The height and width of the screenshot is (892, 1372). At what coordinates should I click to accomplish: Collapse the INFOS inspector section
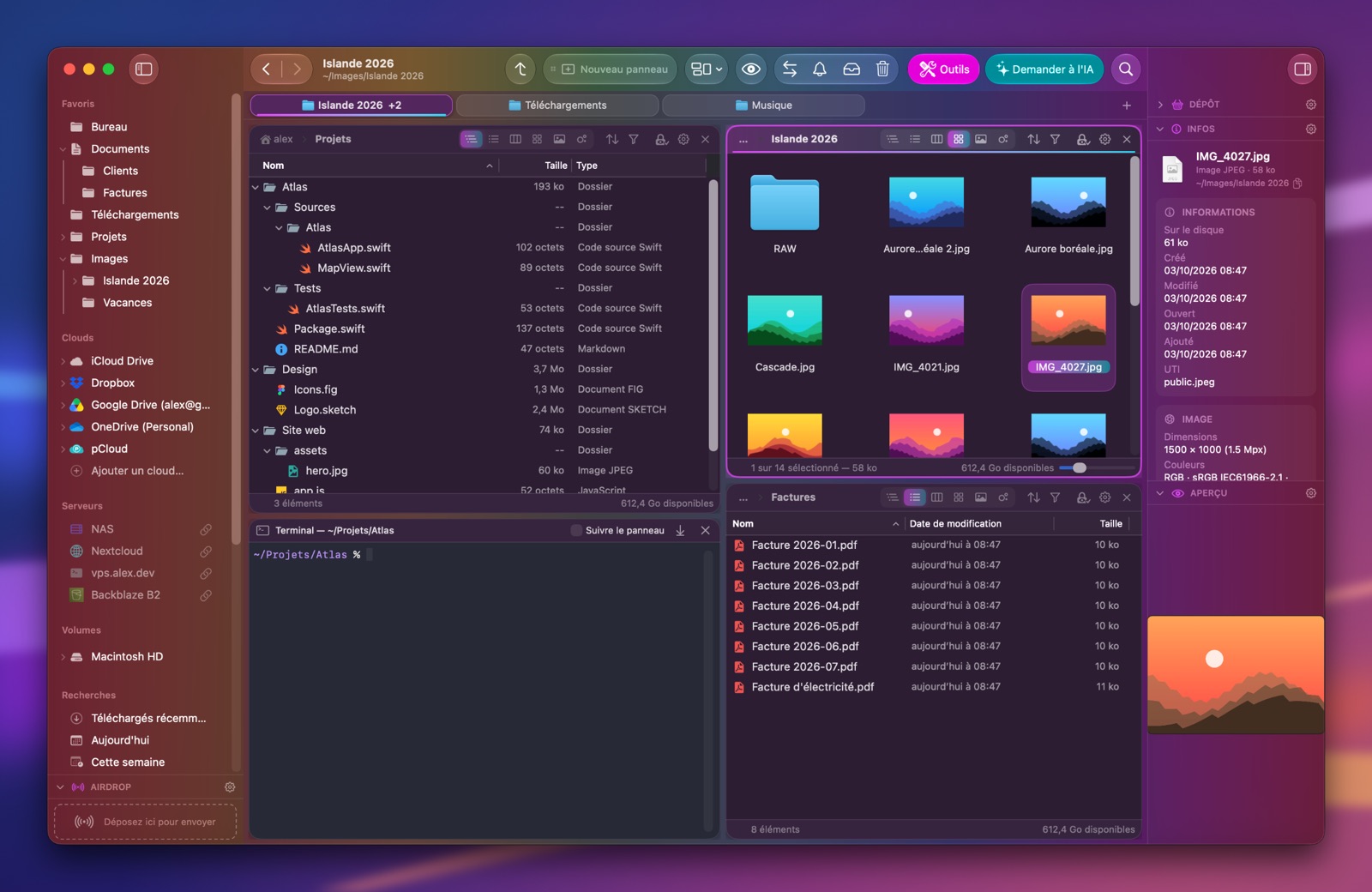click(x=1160, y=130)
